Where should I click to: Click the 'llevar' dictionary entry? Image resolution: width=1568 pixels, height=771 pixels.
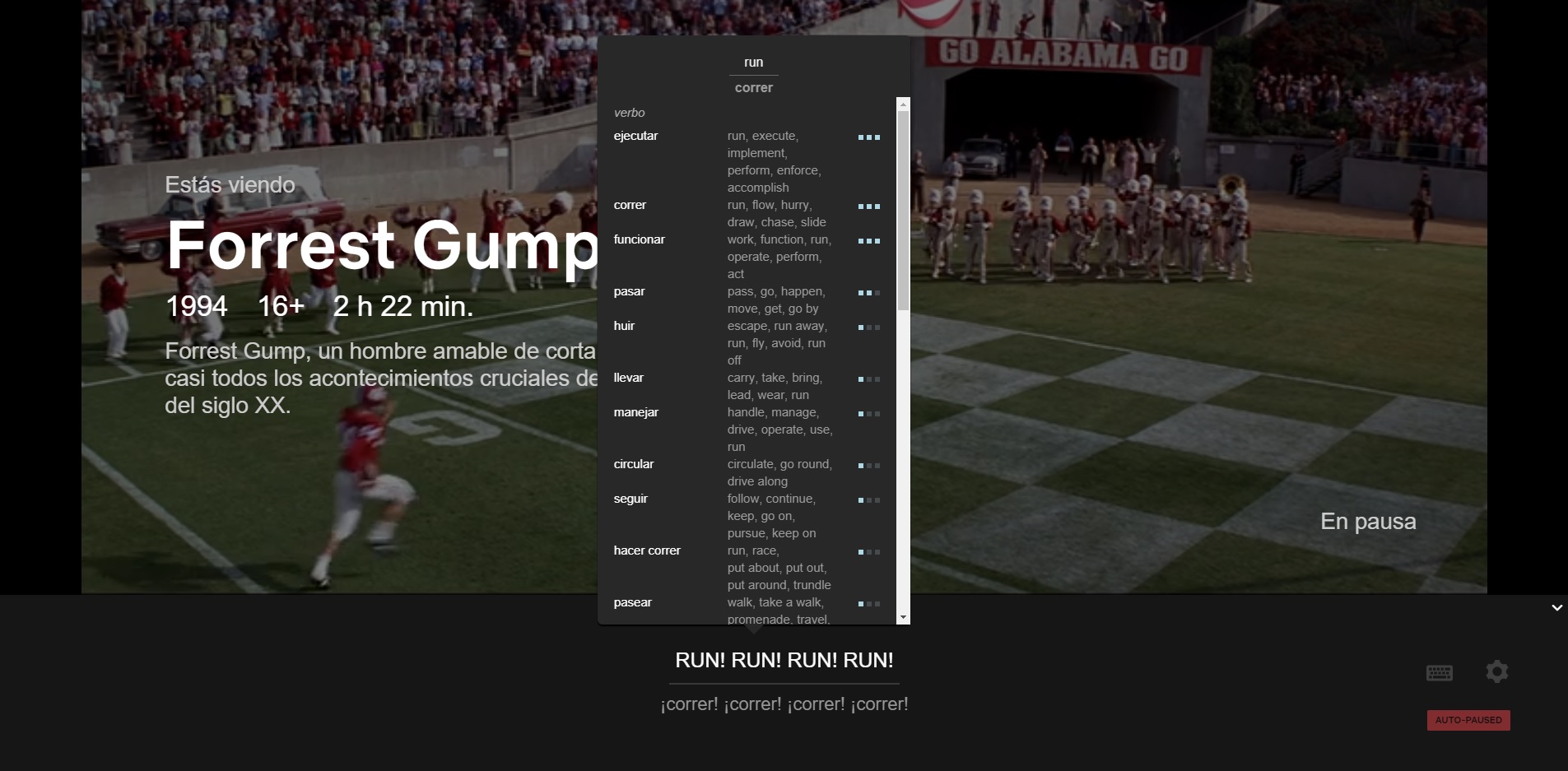628,378
